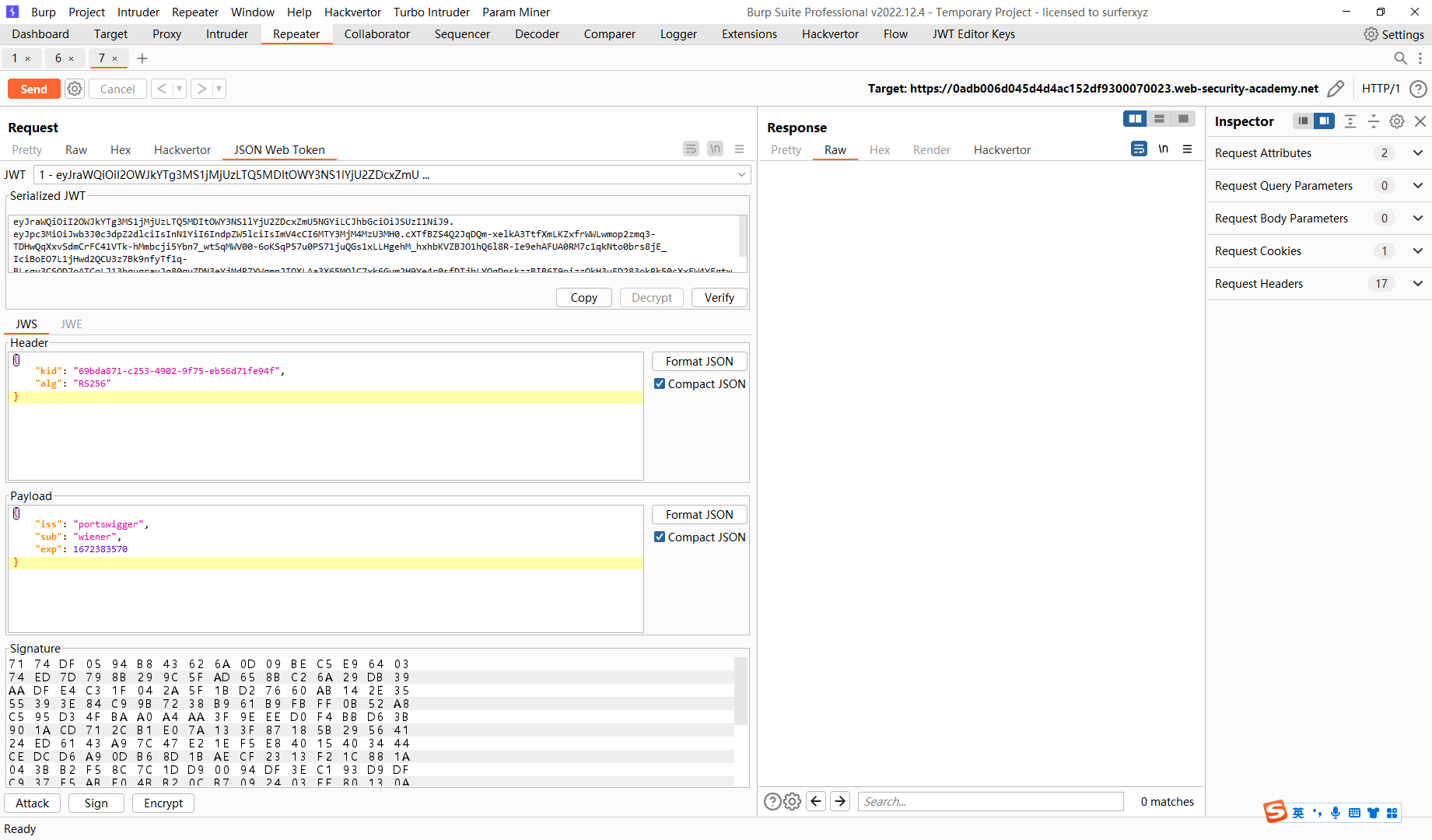Expand all Inspector sections
This screenshot has width=1432, height=840.
1350,121
